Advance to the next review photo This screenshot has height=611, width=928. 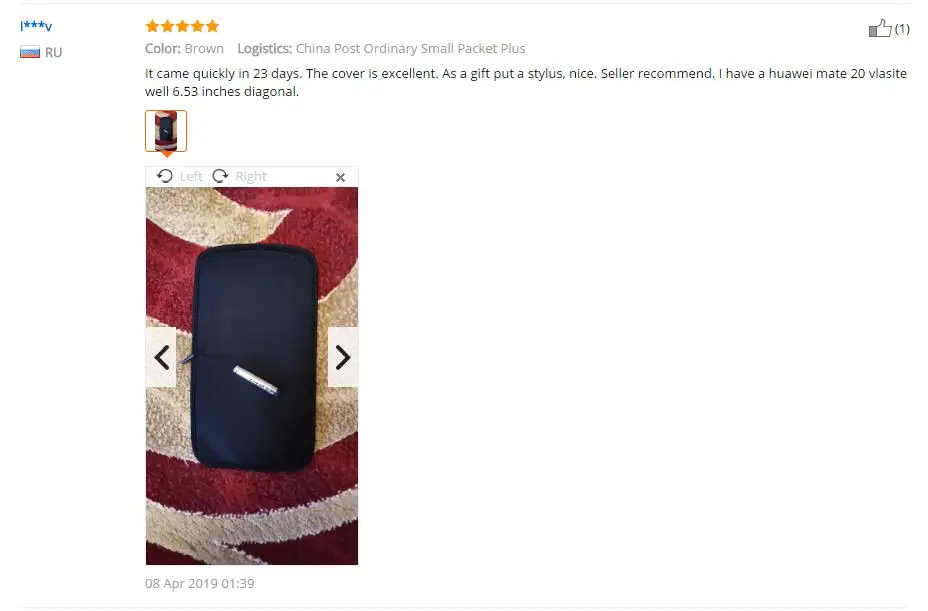click(343, 357)
